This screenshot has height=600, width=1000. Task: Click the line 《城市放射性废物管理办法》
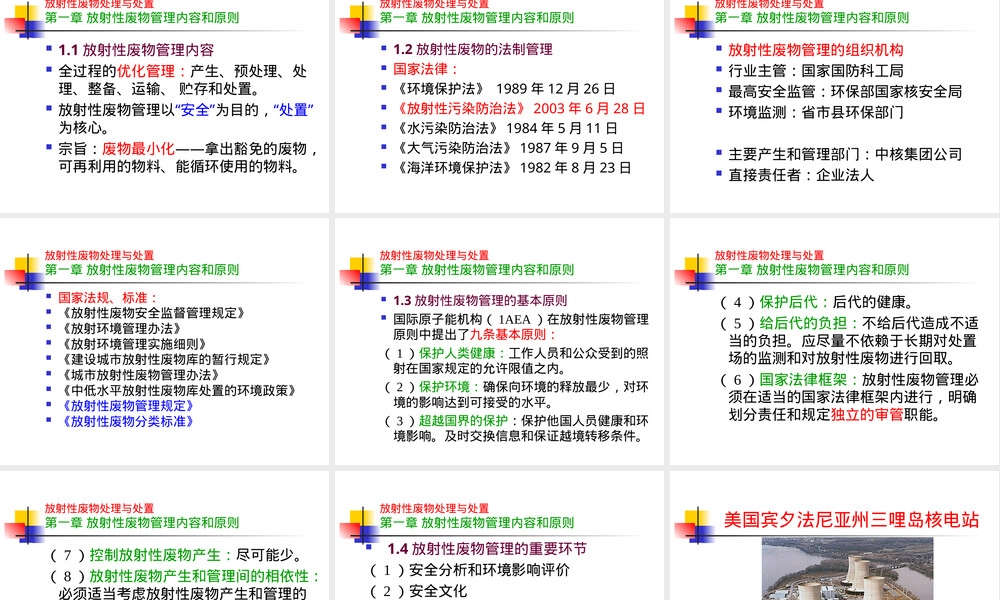(x=139, y=374)
